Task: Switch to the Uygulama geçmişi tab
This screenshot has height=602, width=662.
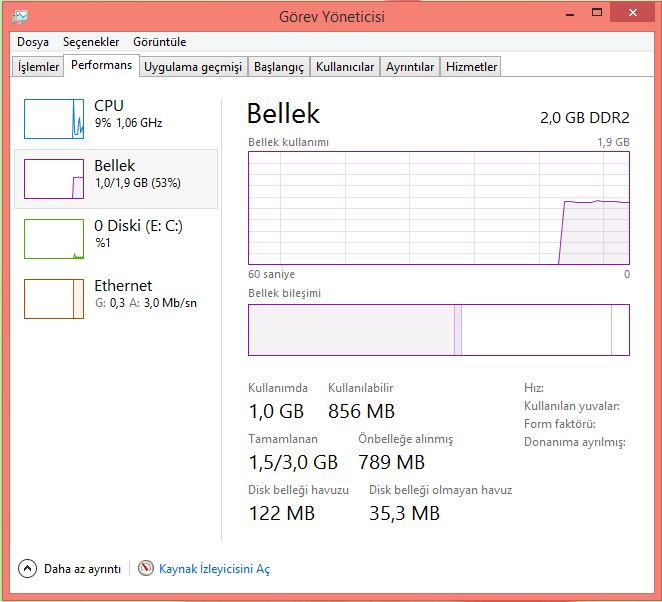Action: (x=193, y=67)
